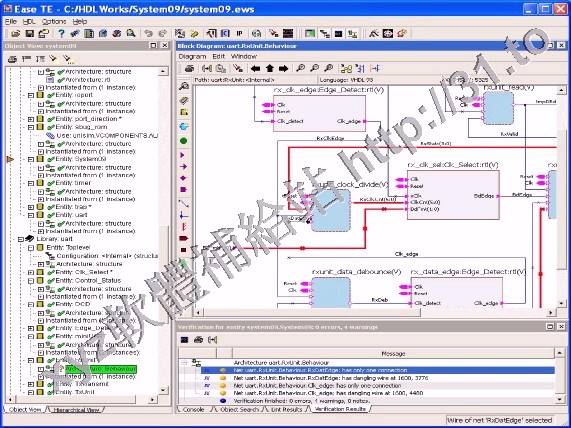Go back with the left arrow icon

tap(255, 68)
